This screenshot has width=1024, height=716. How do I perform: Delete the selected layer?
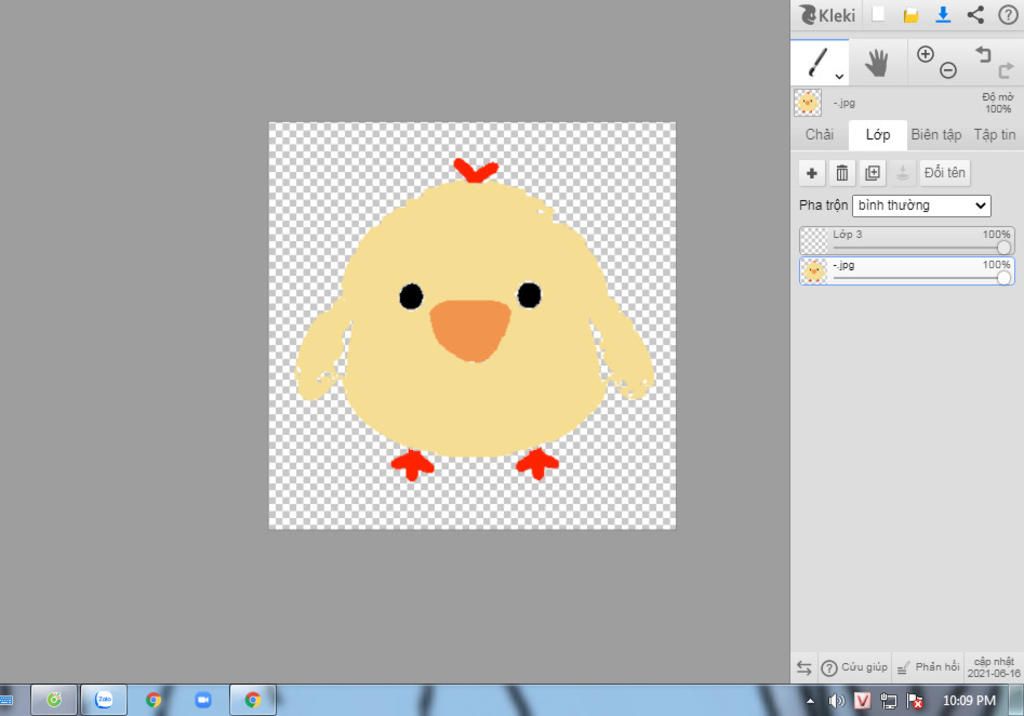[842, 173]
